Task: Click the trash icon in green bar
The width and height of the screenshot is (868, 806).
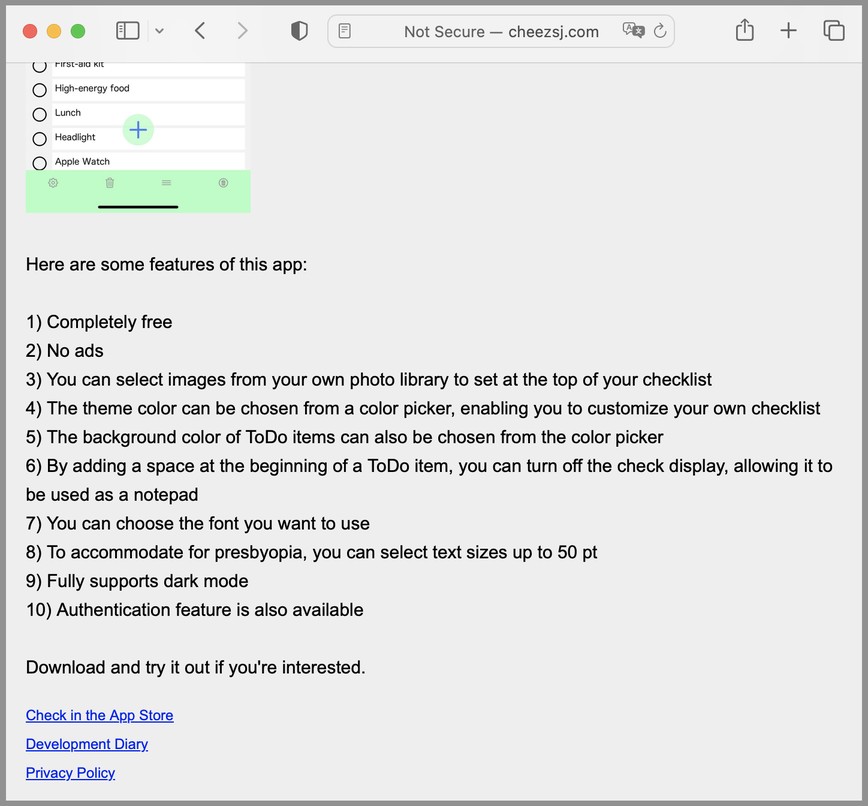Action: pyautogui.click(x=110, y=183)
